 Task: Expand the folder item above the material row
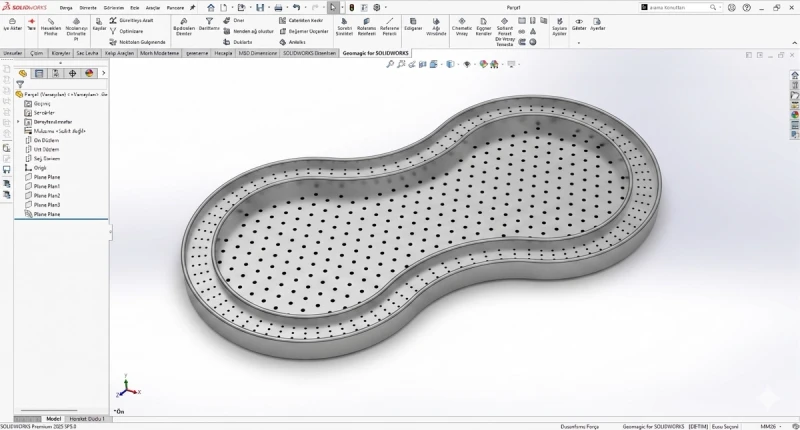[18, 122]
